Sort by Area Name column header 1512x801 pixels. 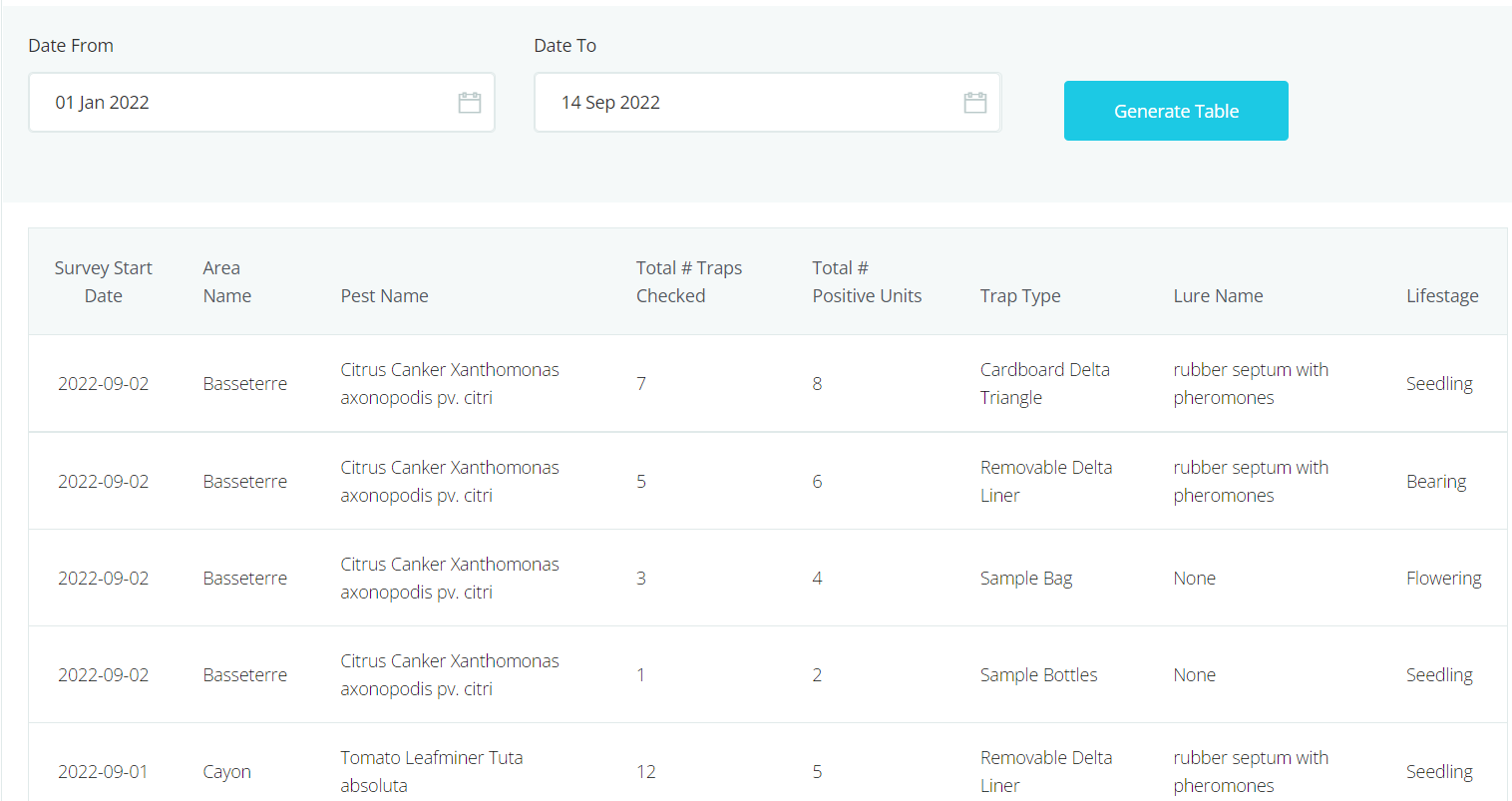point(226,282)
